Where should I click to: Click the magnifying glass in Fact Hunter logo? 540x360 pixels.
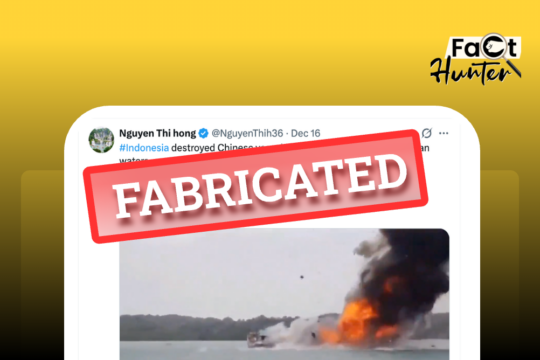click(499, 52)
